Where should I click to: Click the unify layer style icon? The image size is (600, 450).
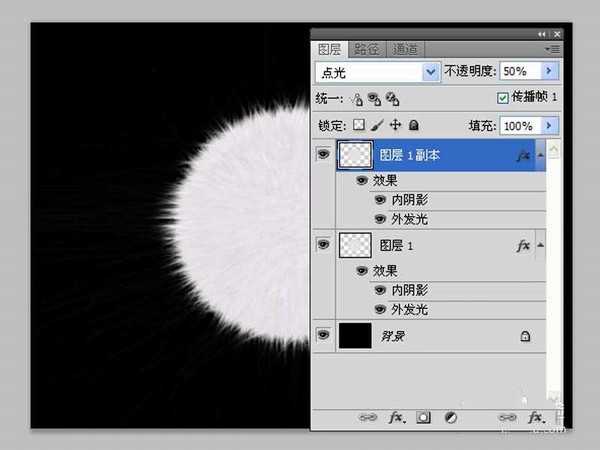coord(392,98)
